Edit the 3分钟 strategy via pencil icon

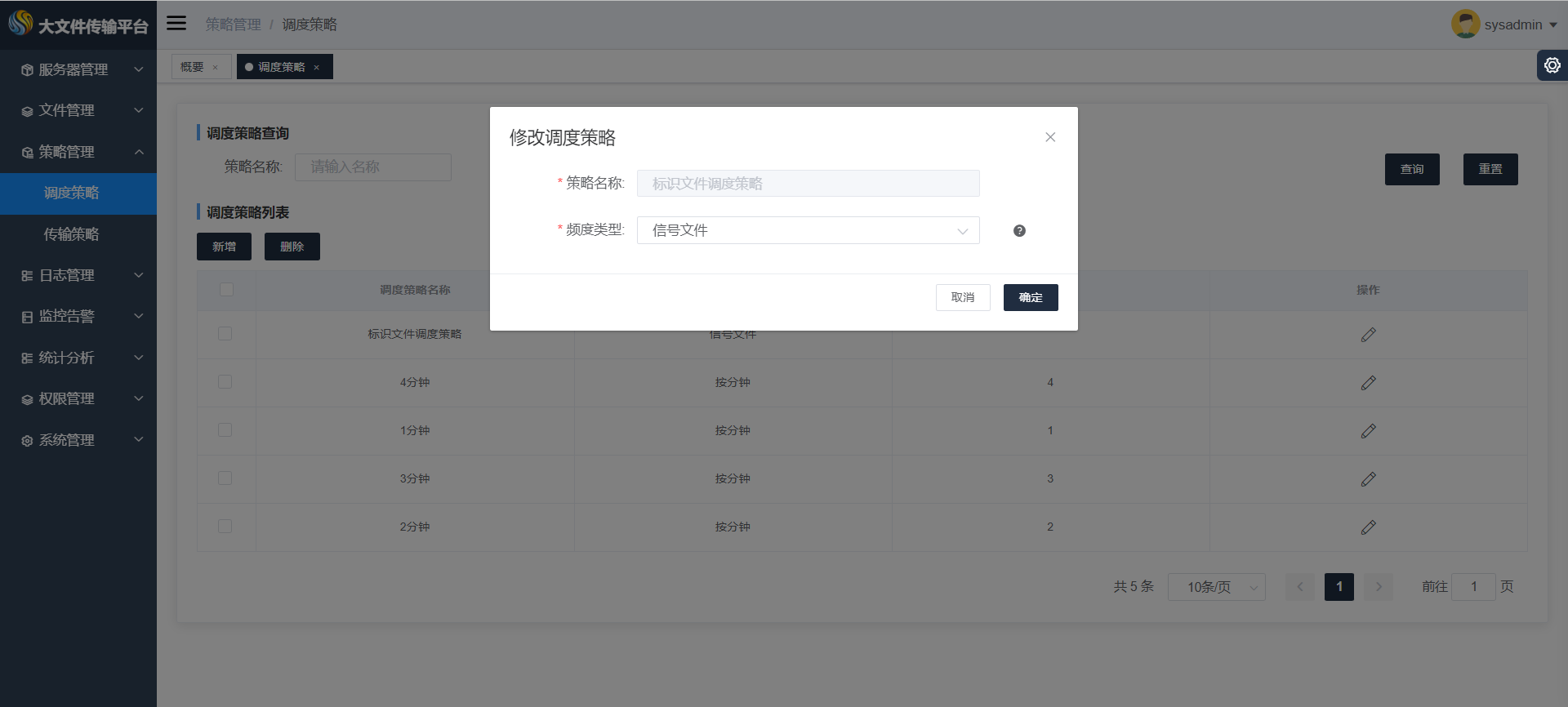coord(1368,479)
